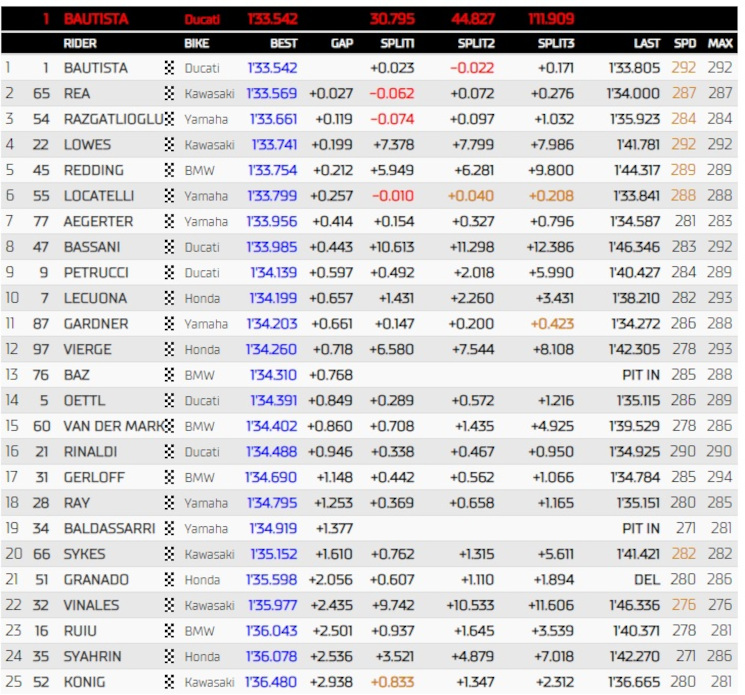Click PIT IN status in BALDASSARRI row
Screen dimensions: 745x695
[641, 529]
